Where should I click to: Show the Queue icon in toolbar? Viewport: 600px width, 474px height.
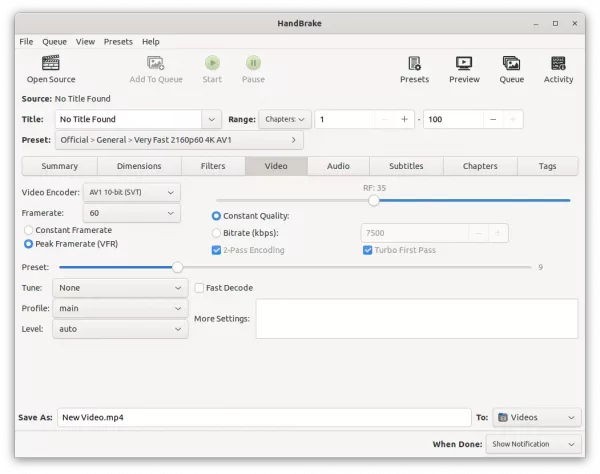pyautogui.click(x=511, y=63)
